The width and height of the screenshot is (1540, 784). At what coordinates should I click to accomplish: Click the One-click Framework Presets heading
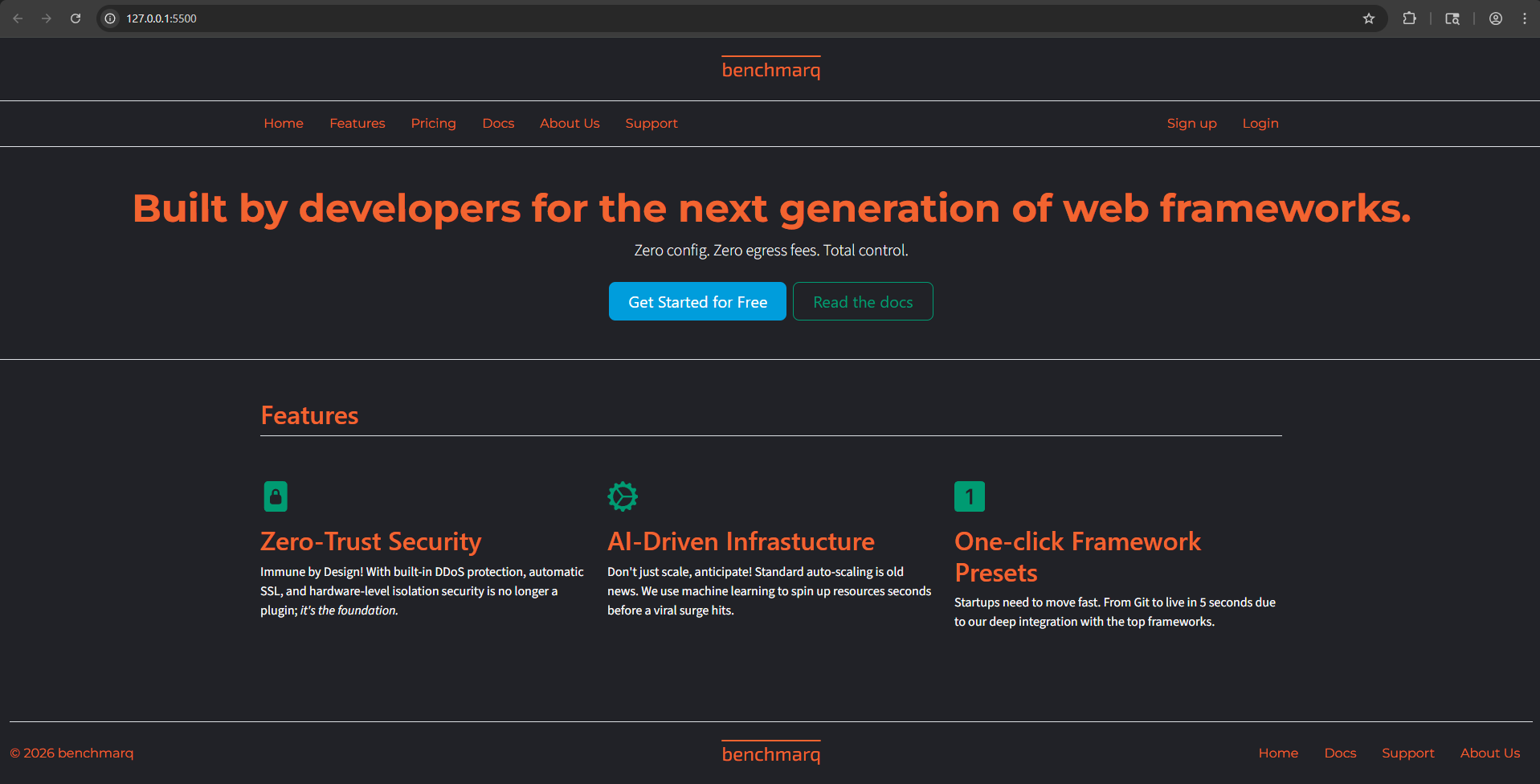1077,557
